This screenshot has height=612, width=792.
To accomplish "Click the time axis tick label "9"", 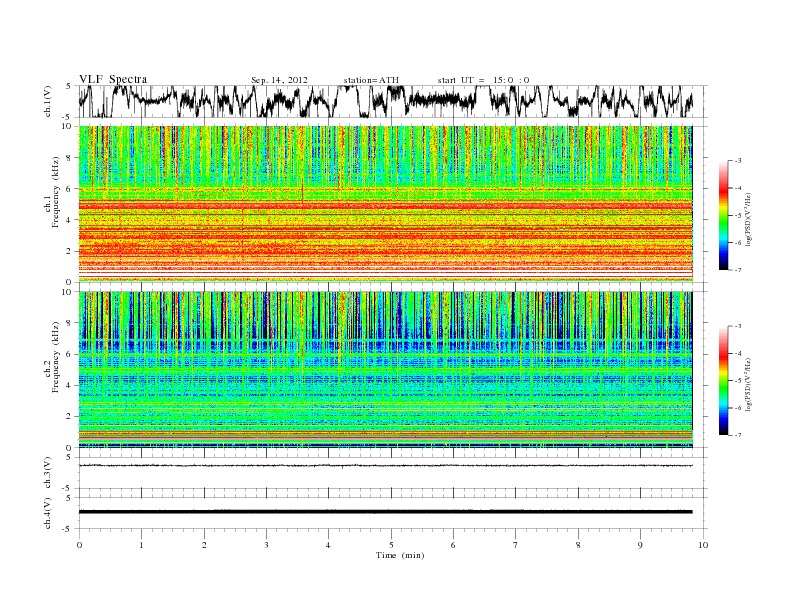I will (x=640, y=545).
